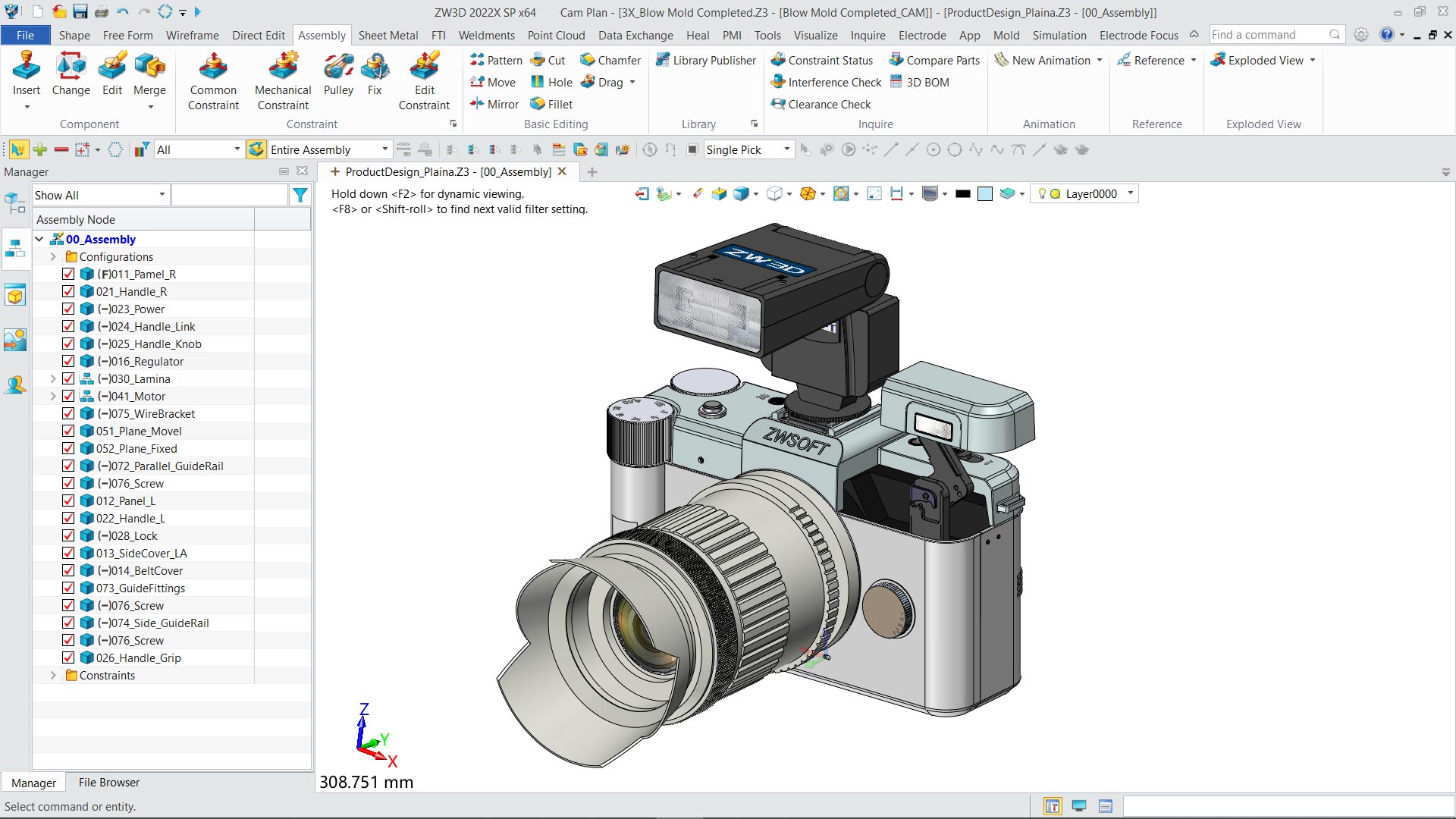Click the Mirror tool
Image resolution: width=1456 pixels, height=819 pixels.
(x=494, y=104)
